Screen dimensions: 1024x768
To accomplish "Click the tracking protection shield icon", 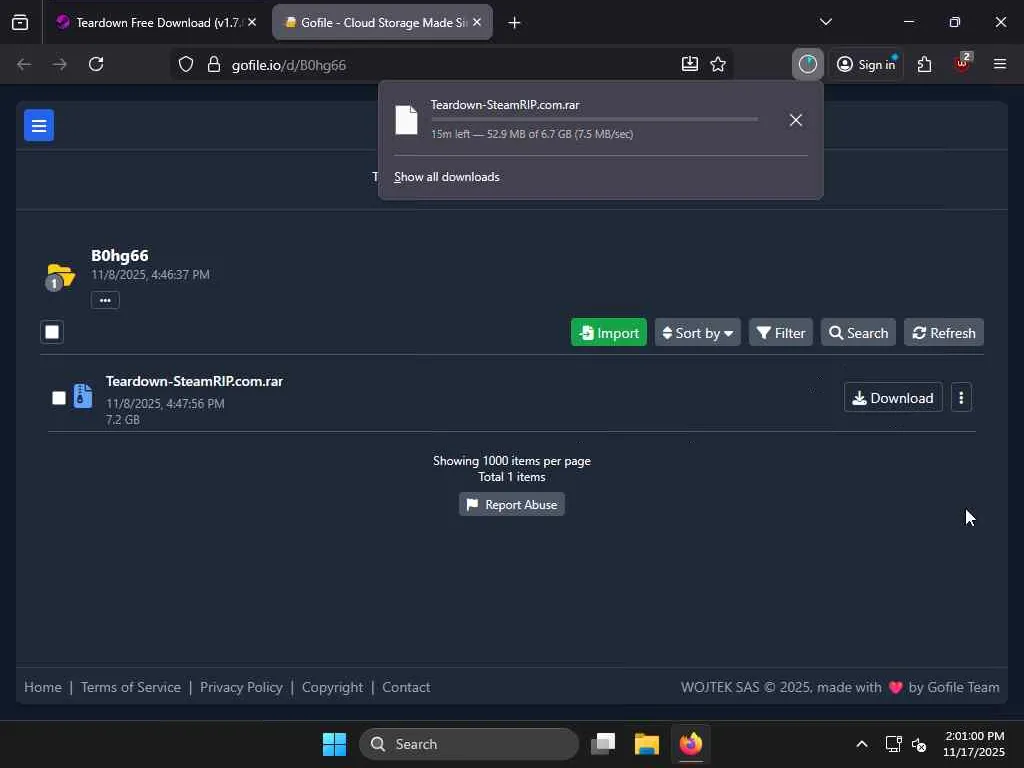I will click(186, 64).
